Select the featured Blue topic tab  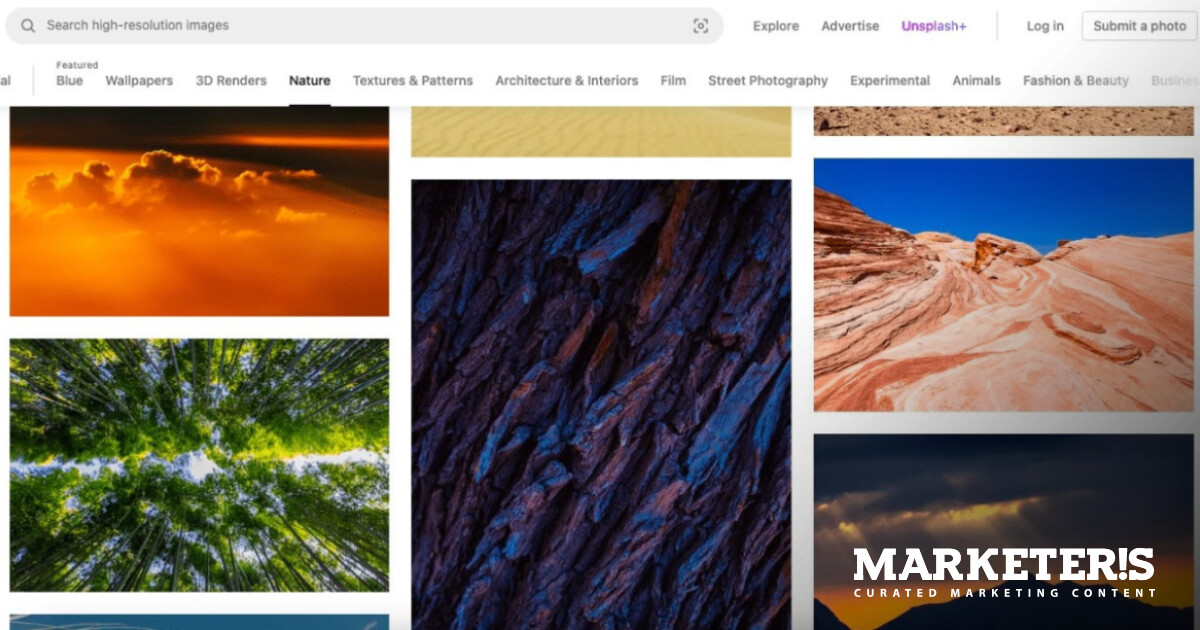[x=70, y=80]
